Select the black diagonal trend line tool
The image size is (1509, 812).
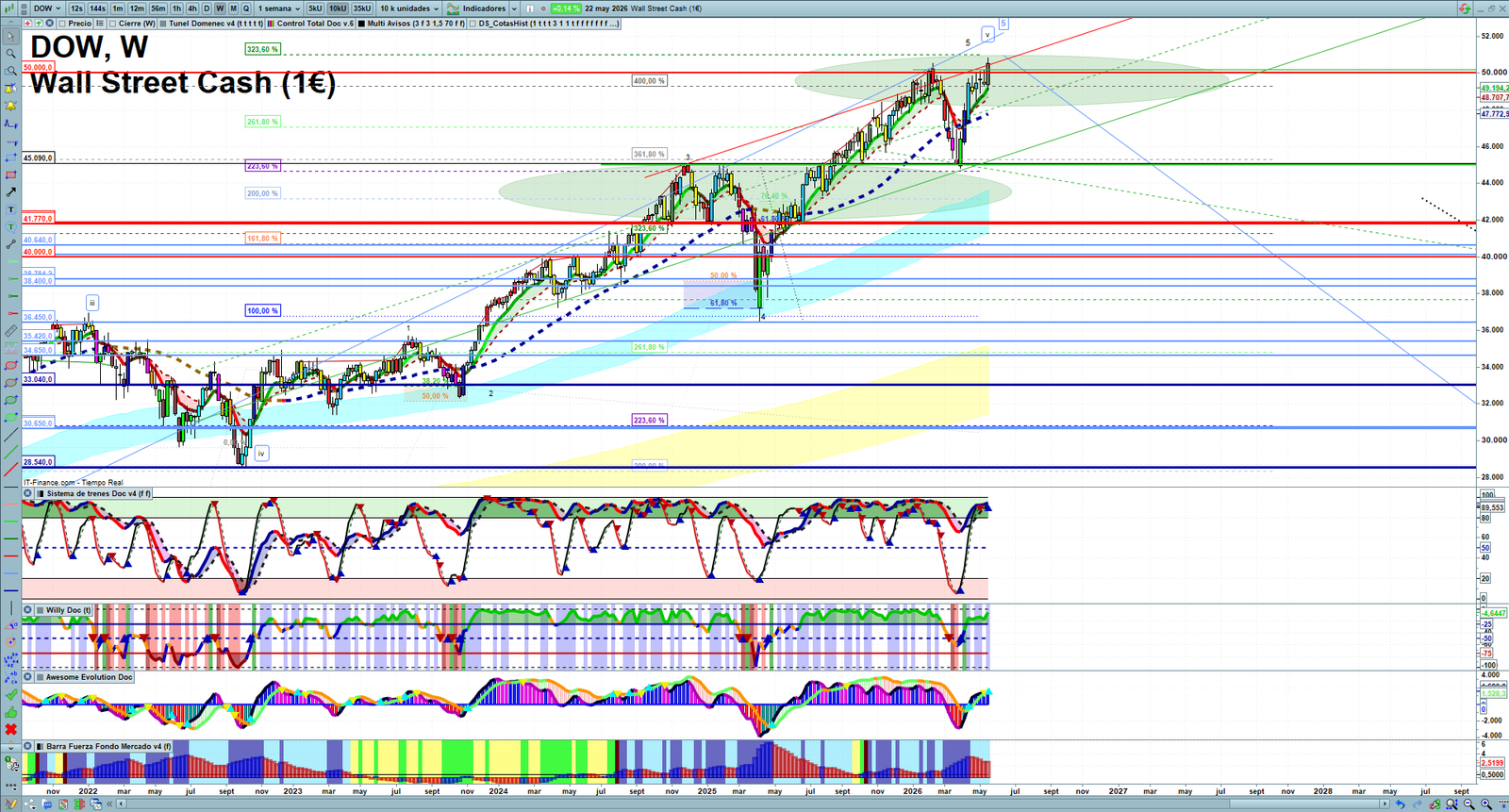(x=11, y=435)
